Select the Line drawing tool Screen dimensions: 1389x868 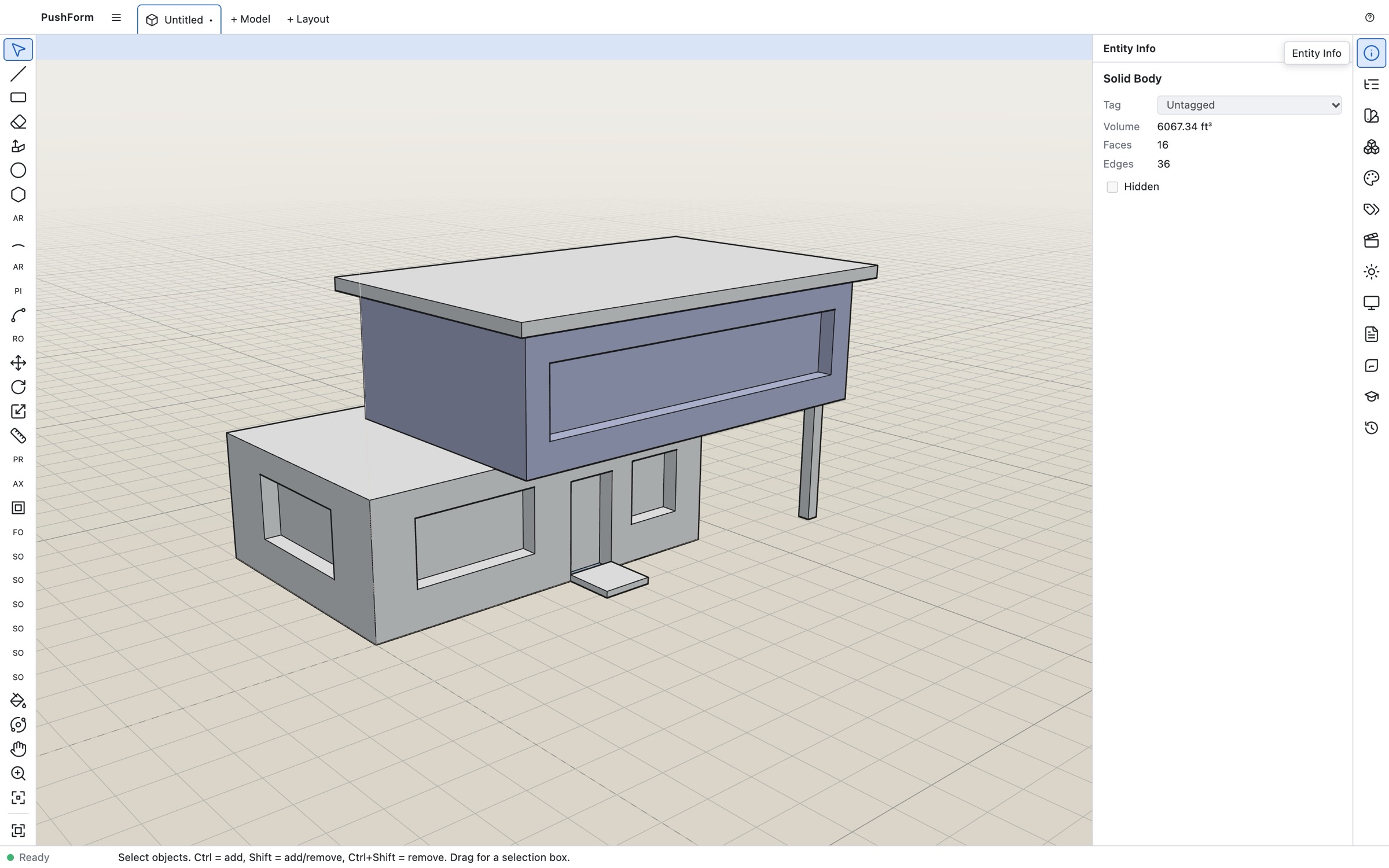click(18, 73)
